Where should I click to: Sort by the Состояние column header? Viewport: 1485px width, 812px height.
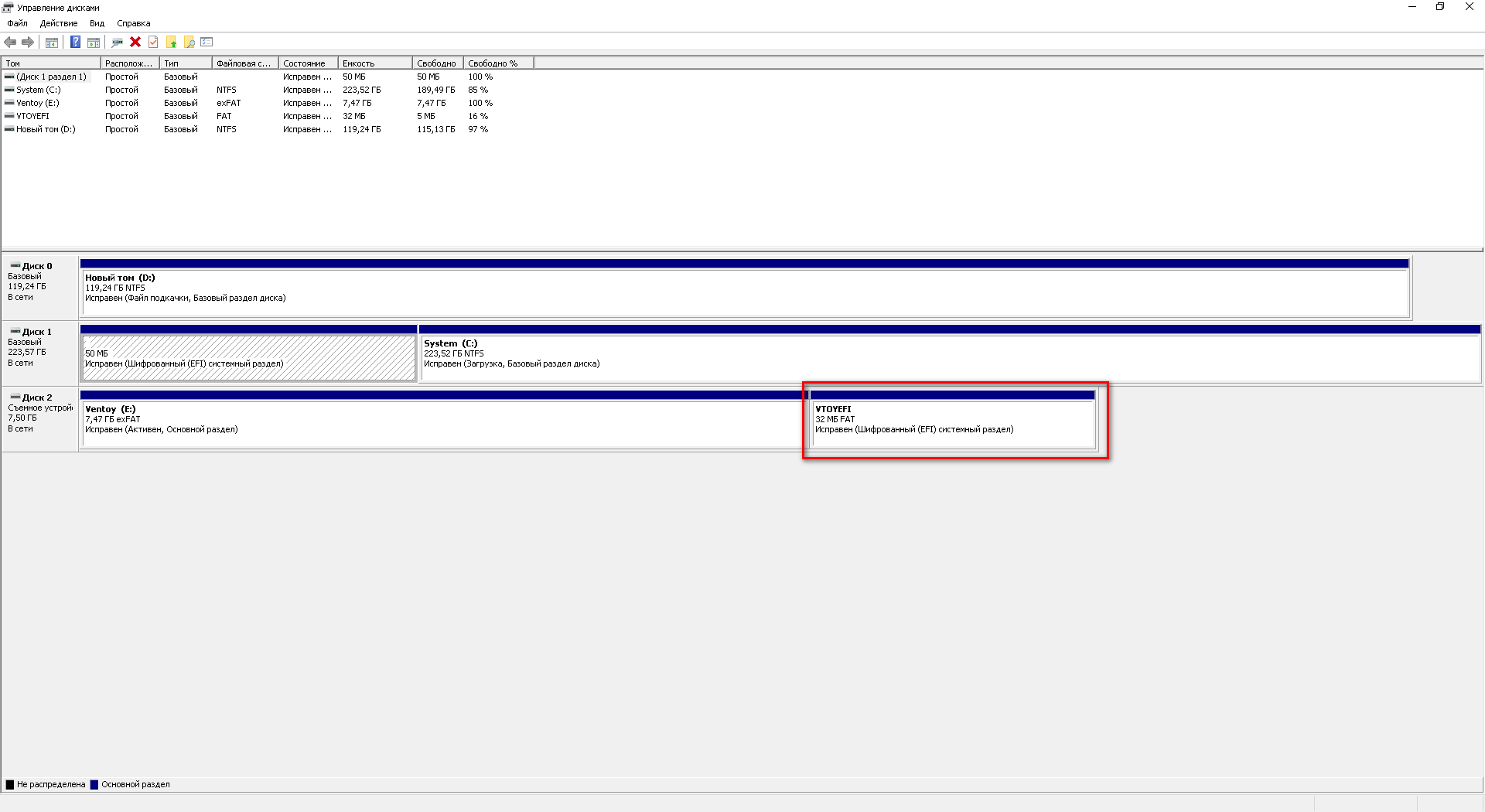[x=308, y=63]
